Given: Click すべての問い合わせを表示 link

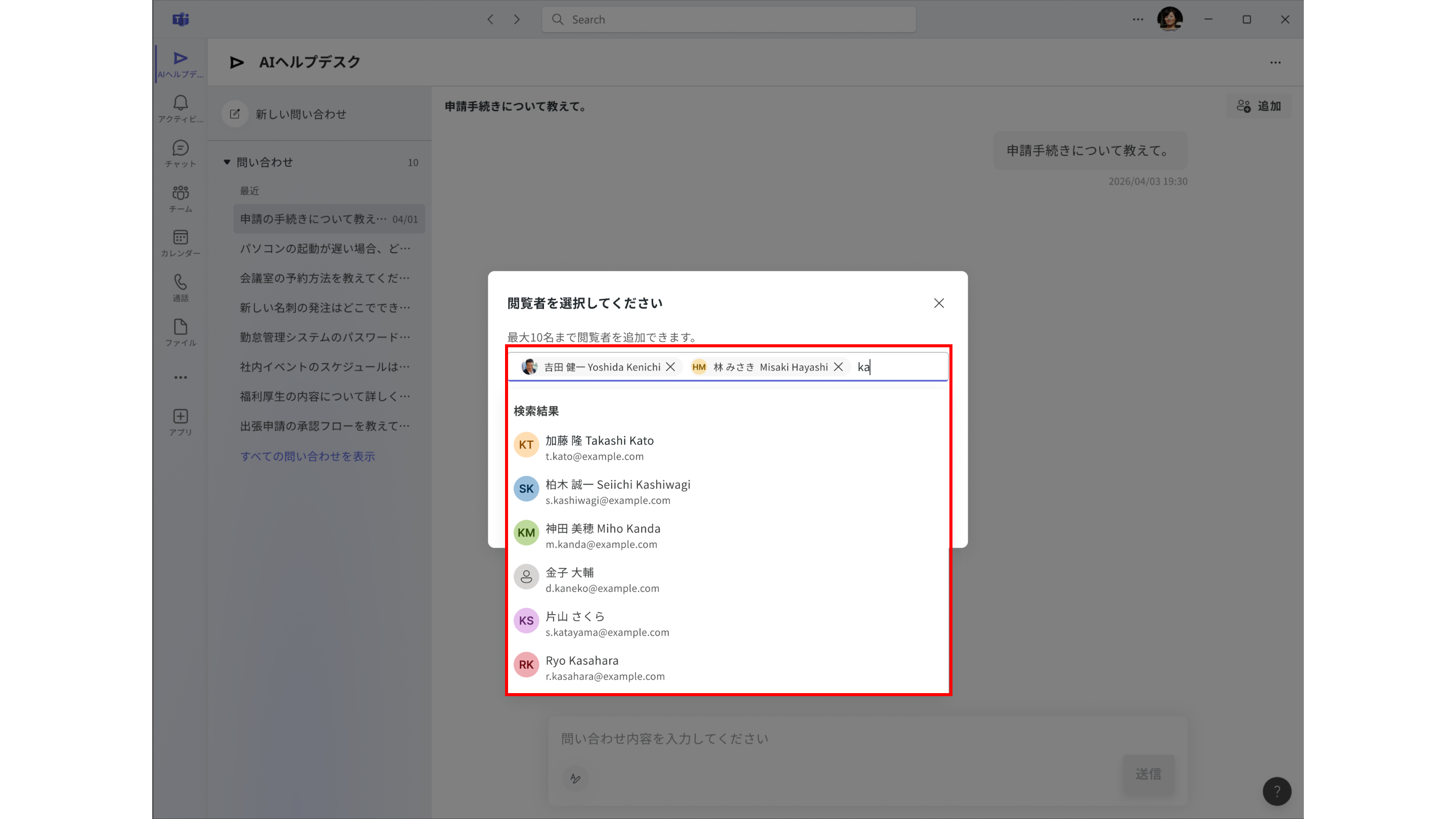Looking at the screenshot, I should (x=307, y=456).
